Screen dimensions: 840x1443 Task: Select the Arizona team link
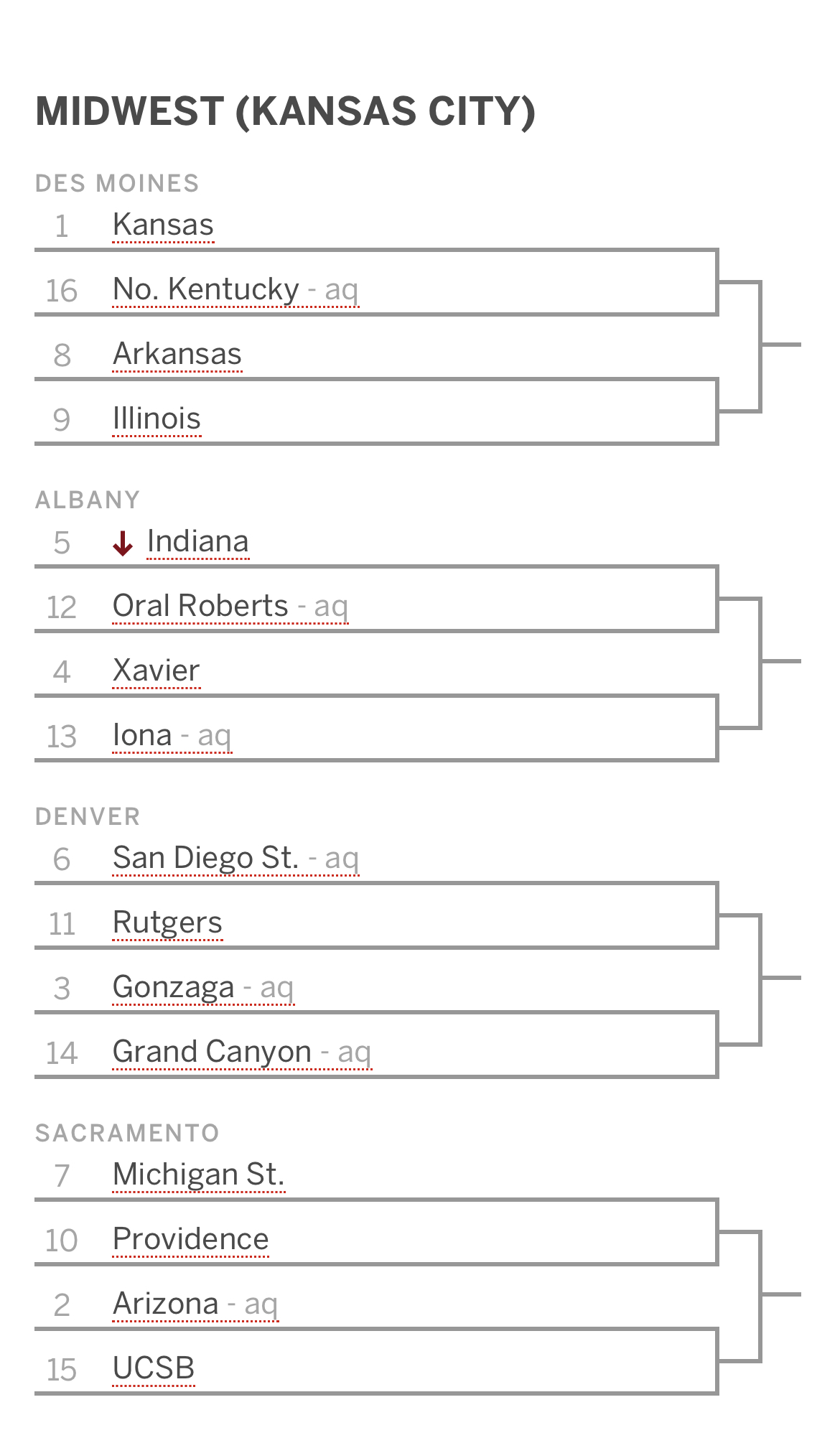pos(195,1304)
